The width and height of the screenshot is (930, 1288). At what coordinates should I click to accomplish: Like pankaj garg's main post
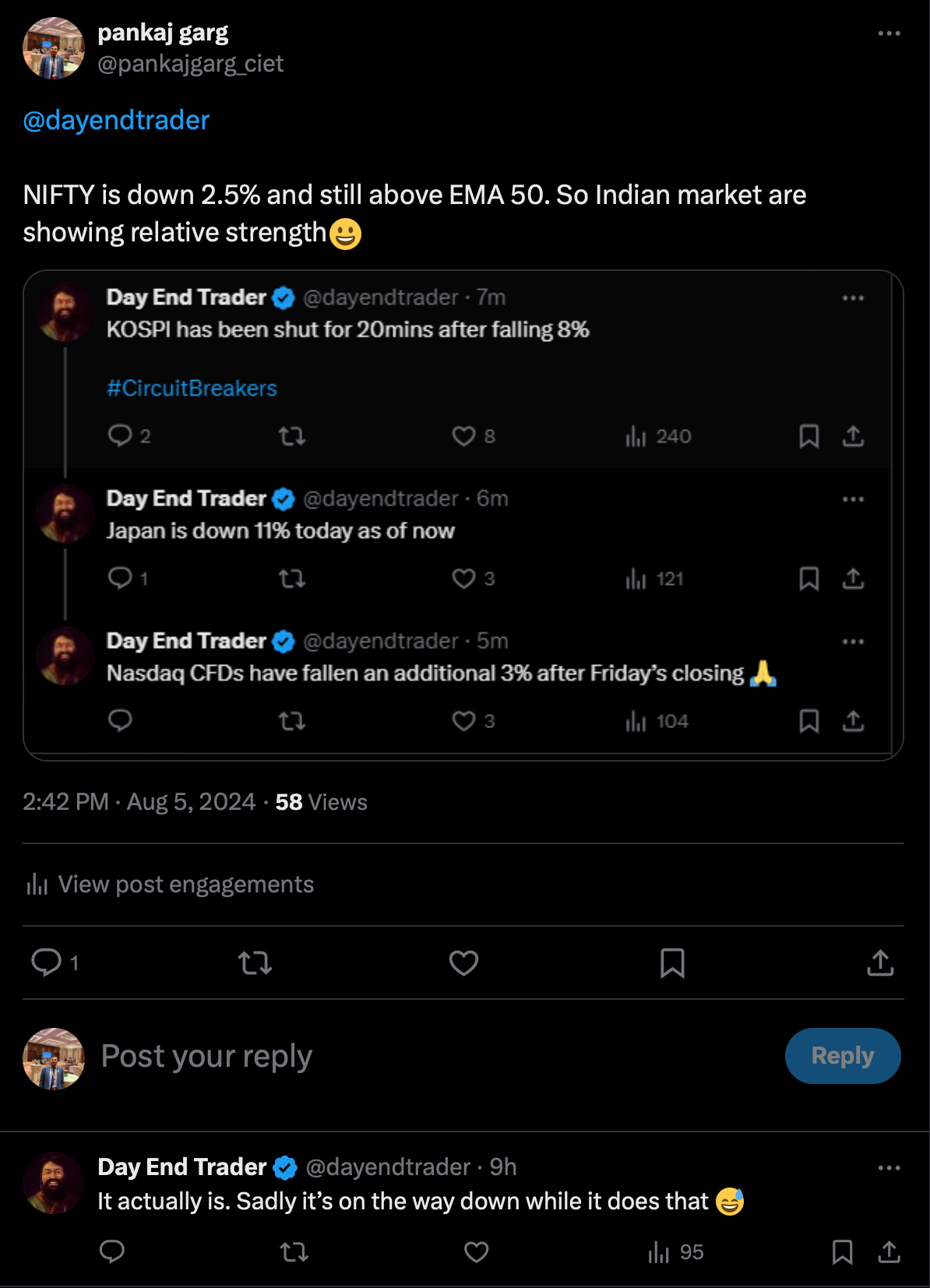(x=463, y=963)
